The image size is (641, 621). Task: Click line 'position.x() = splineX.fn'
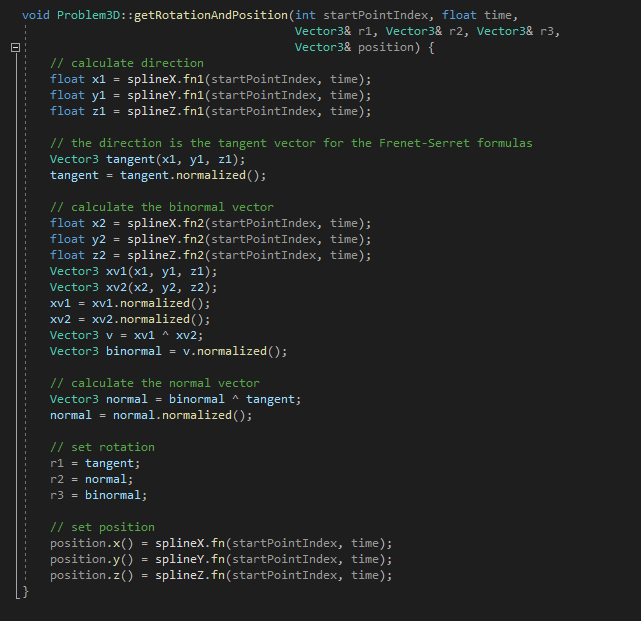[x=221, y=543]
